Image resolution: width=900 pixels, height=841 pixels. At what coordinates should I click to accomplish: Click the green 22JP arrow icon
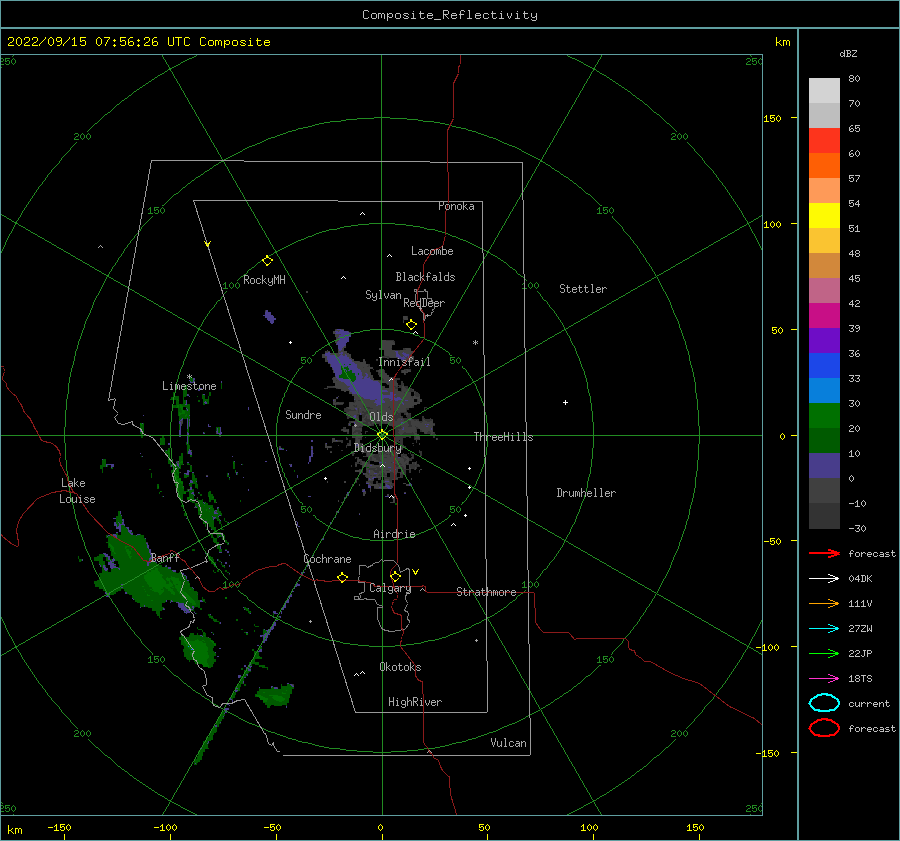tap(824, 653)
